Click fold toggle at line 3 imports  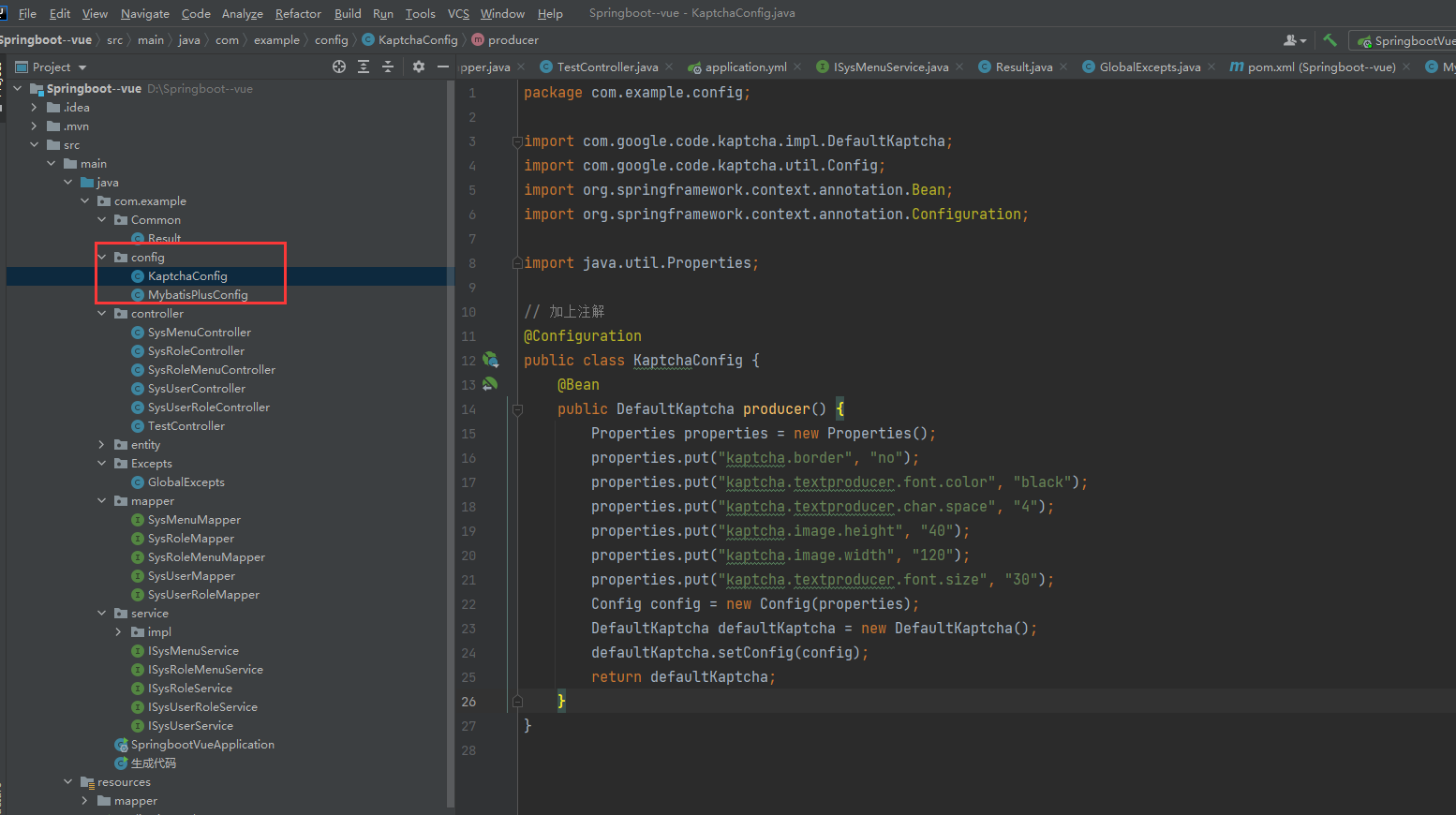516,141
